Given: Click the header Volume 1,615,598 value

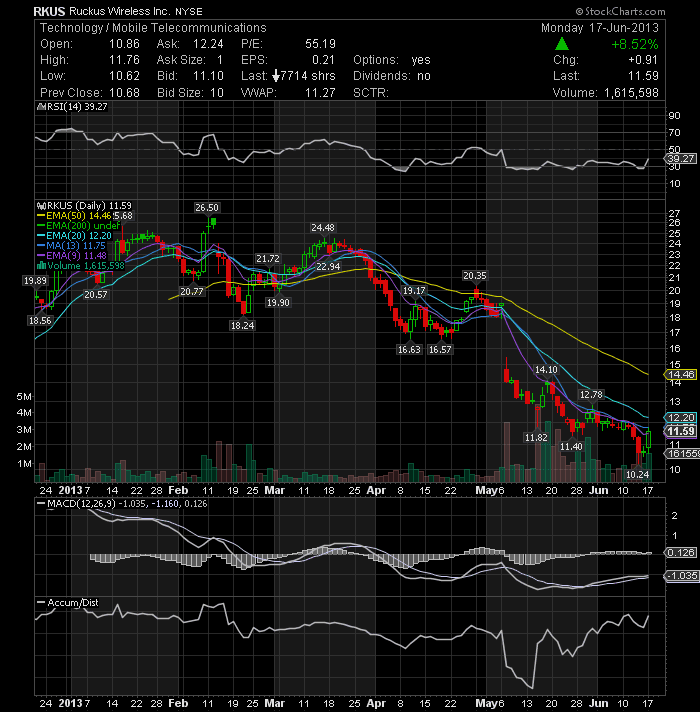Looking at the screenshot, I should pyautogui.click(x=631, y=93).
